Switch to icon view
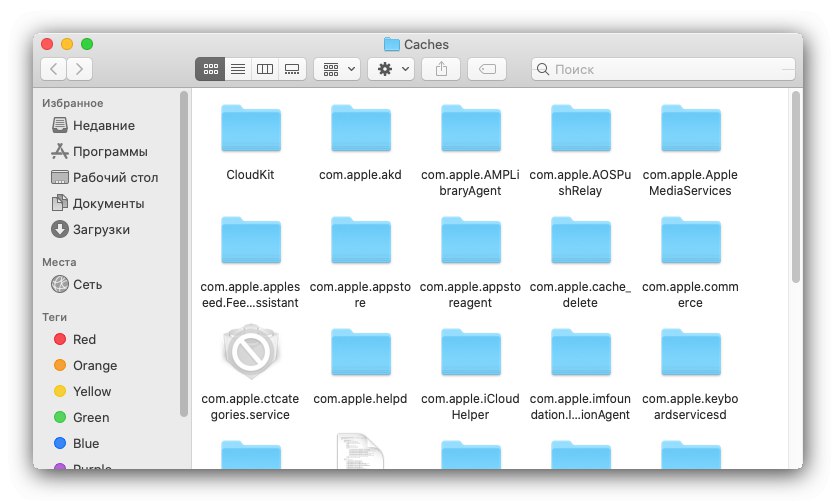Image resolution: width=836 pixels, height=502 pixels. pyautogui.click(x=211, y=69)
